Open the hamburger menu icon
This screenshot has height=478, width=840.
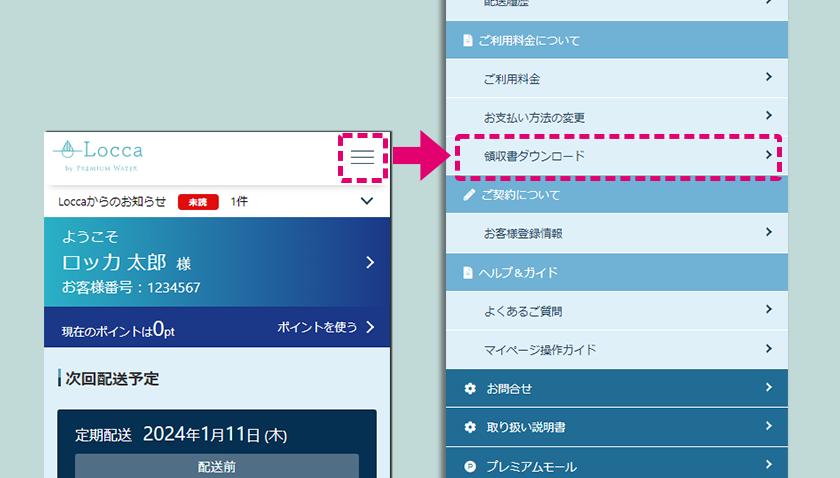click(x=362, y=157)
